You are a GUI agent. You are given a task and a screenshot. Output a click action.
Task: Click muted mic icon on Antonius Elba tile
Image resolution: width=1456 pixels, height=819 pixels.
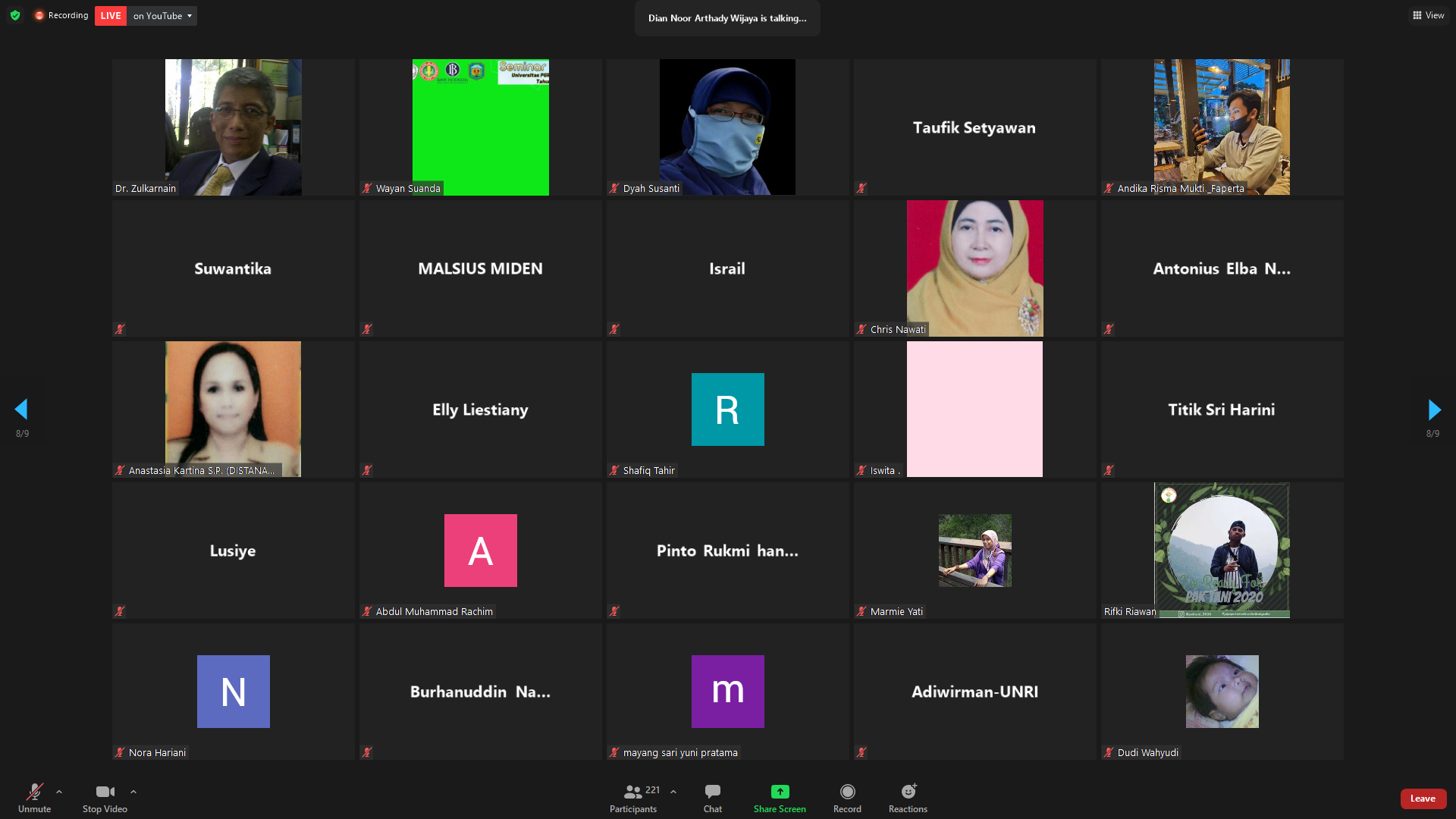[x=1109, y=329]
